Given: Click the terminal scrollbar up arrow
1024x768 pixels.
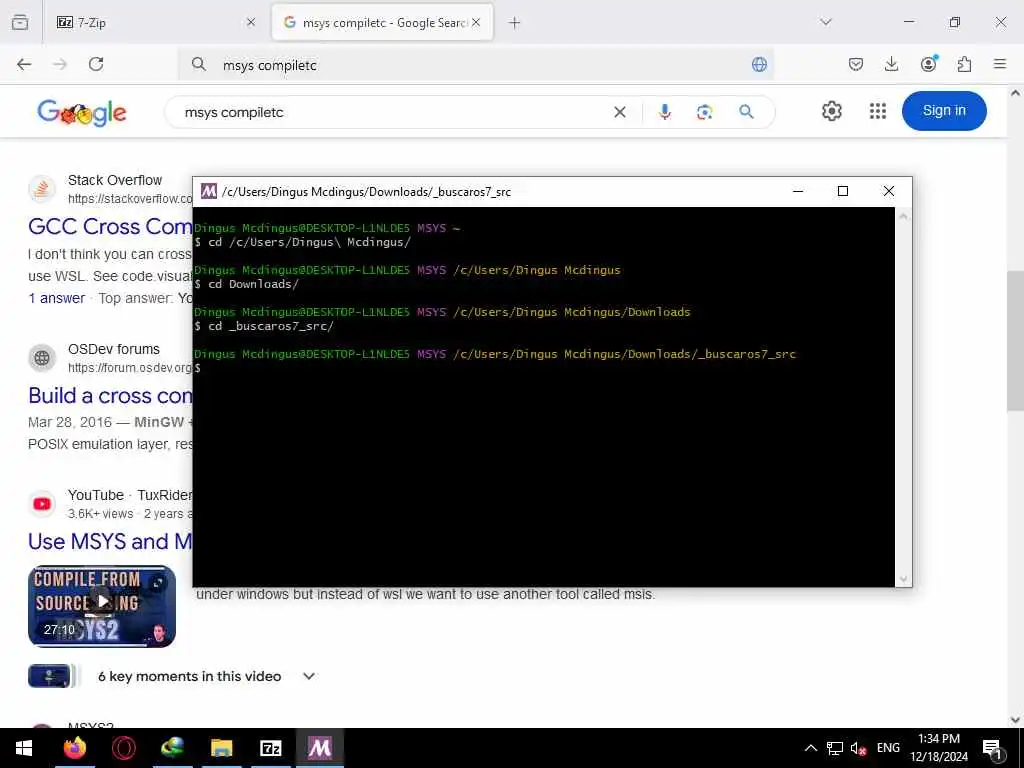Looking at the screenshot, I should [x=903, y=216].
